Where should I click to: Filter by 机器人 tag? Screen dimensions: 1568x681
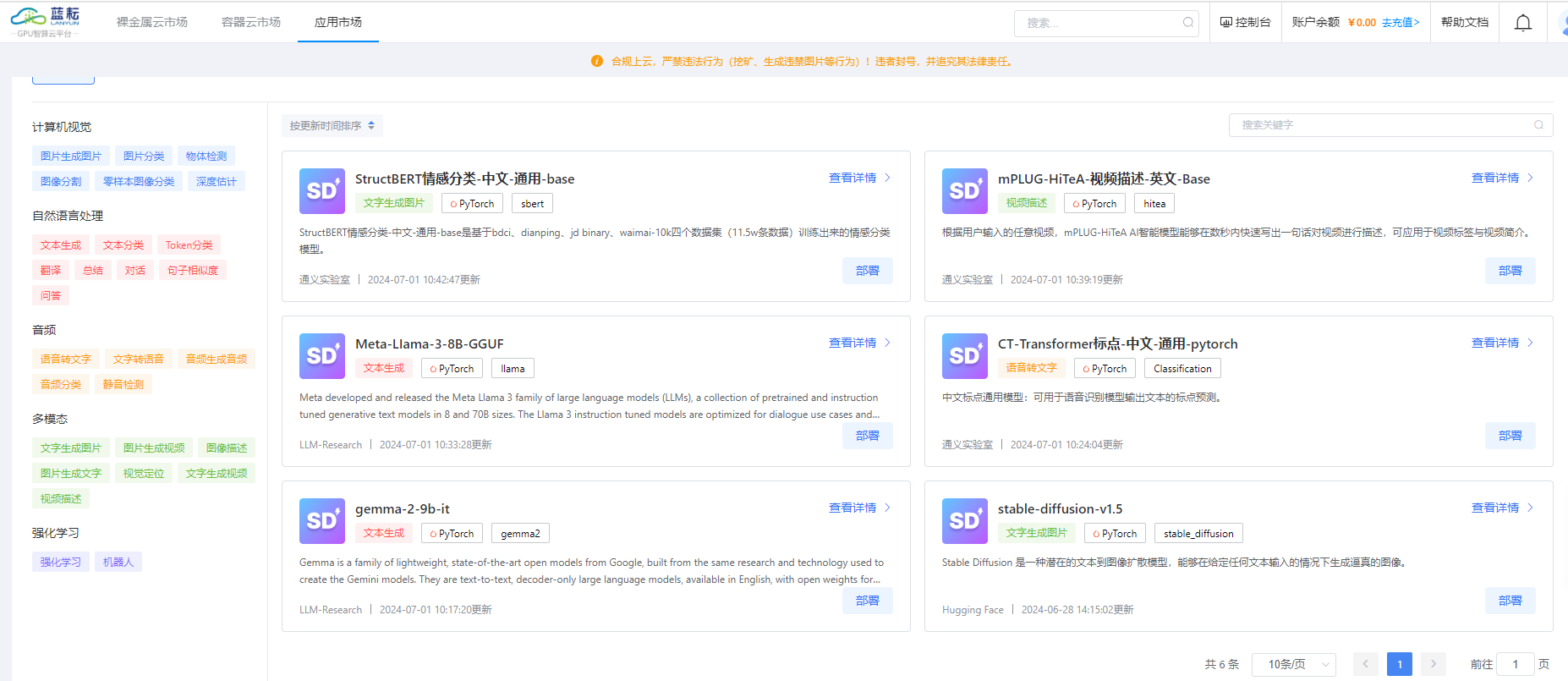point(118,563)
